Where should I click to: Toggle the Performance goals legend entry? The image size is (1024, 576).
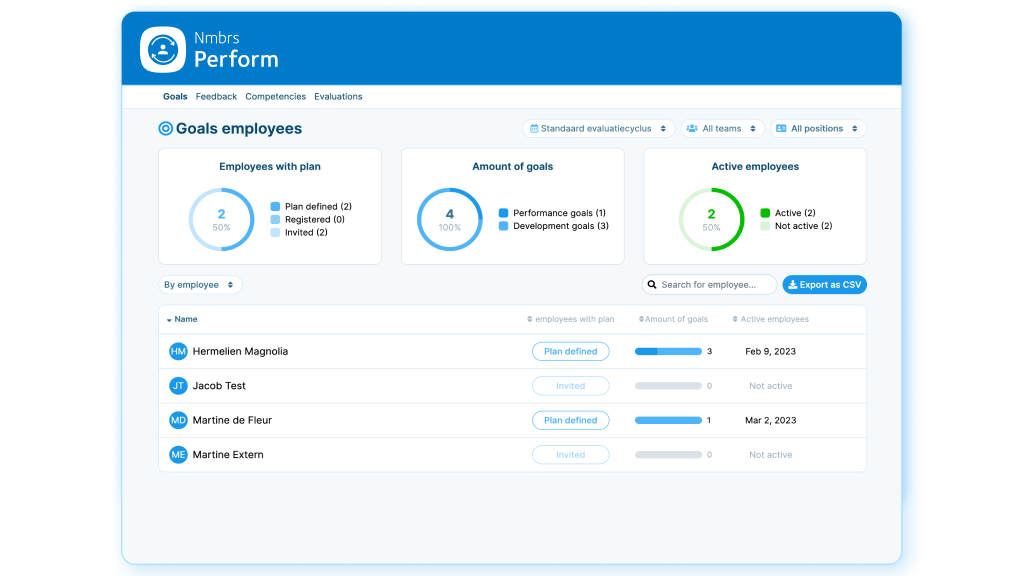coord(552,213)
